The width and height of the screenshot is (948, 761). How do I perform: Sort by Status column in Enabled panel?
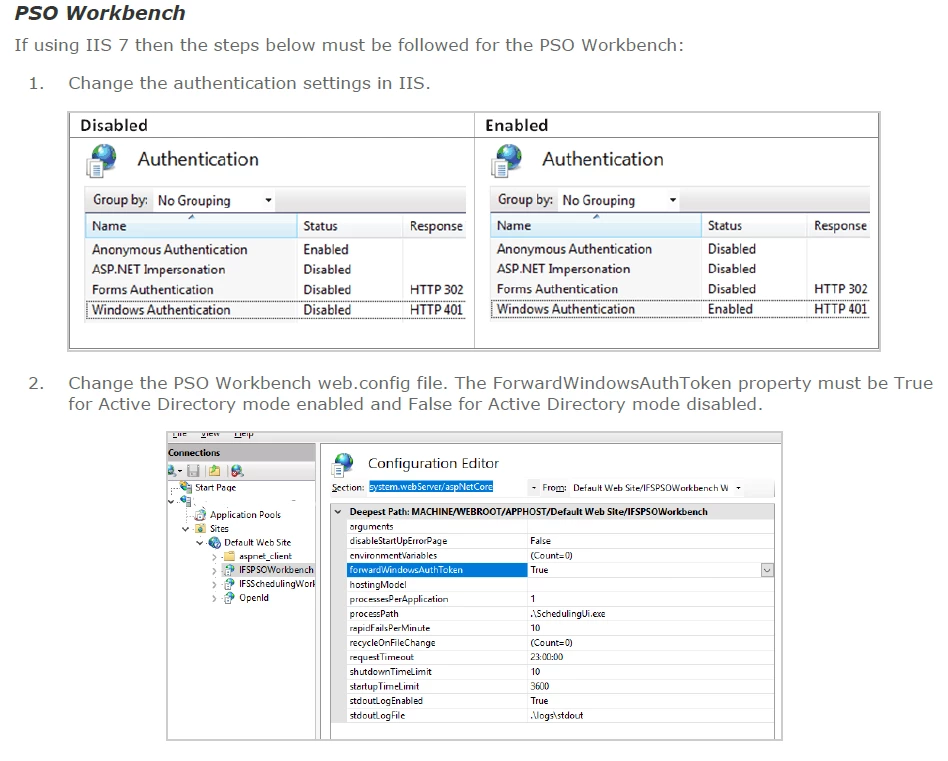point(754,225)
